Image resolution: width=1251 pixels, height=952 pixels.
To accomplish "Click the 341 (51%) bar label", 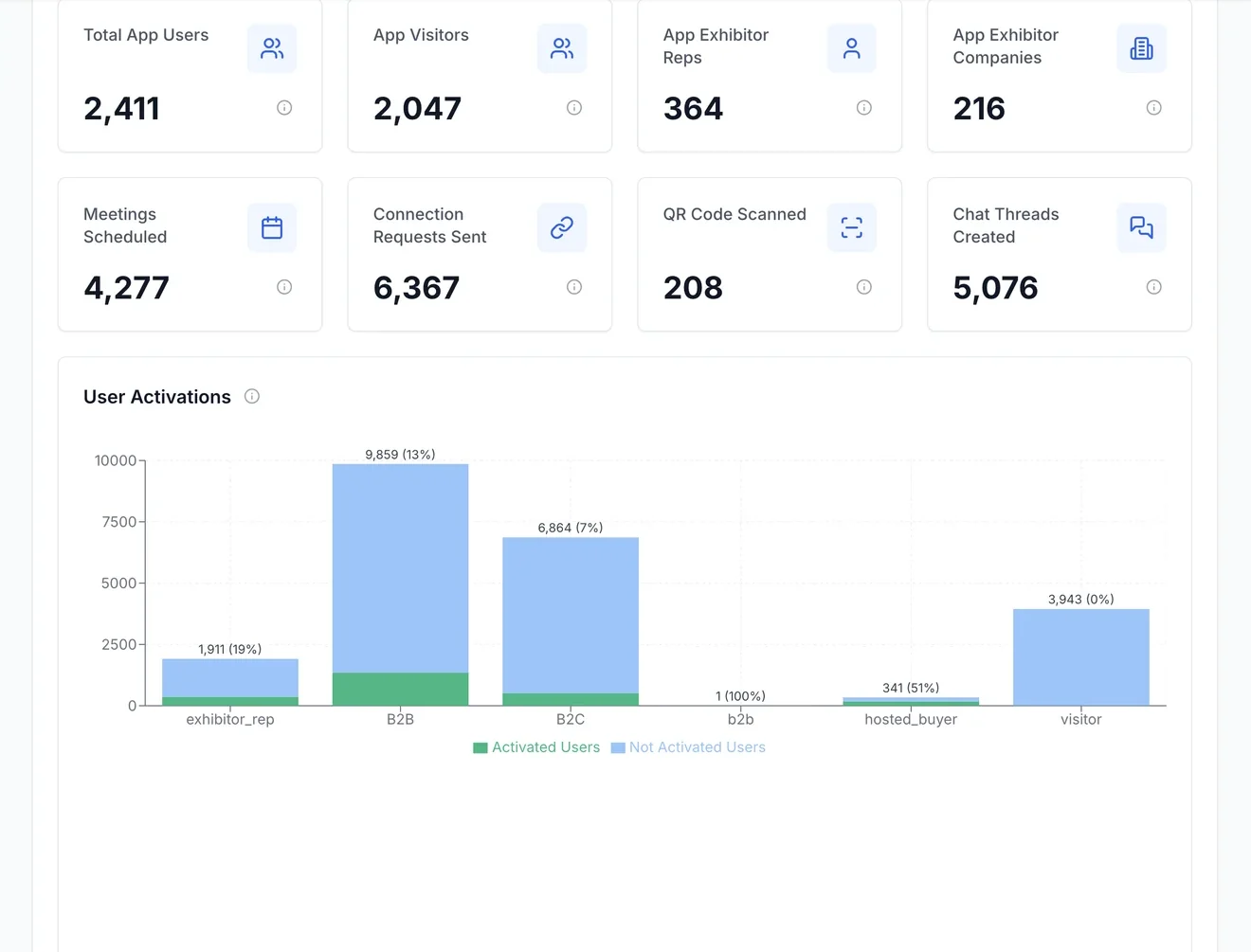I will [x=911, y=688].
